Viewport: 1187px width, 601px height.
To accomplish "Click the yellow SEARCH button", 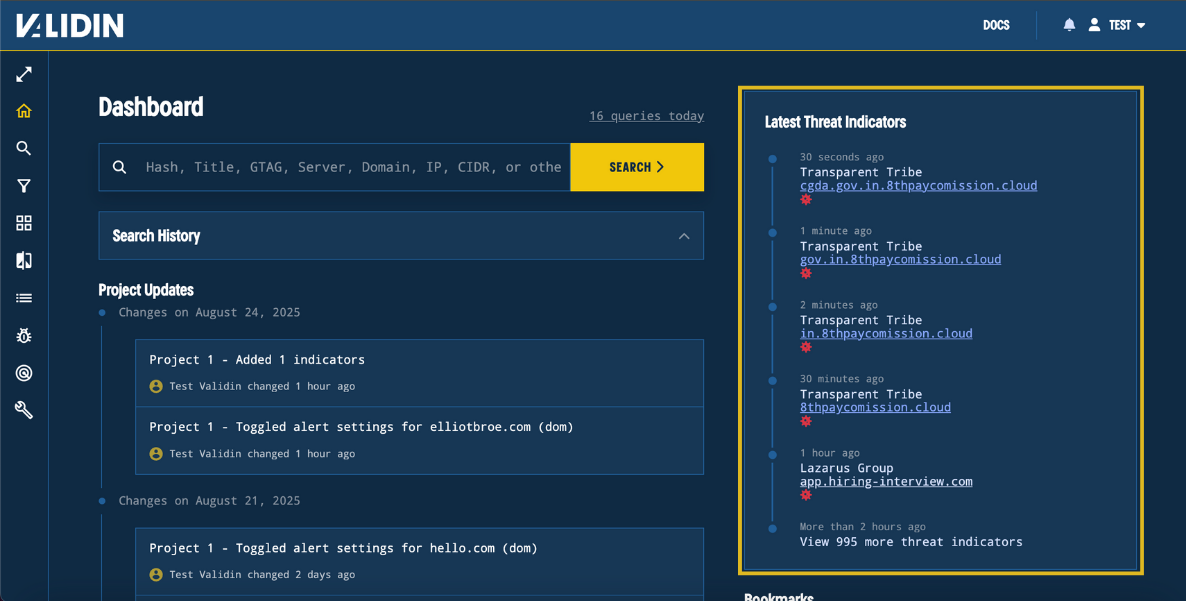I will click(x=637, y=167).
